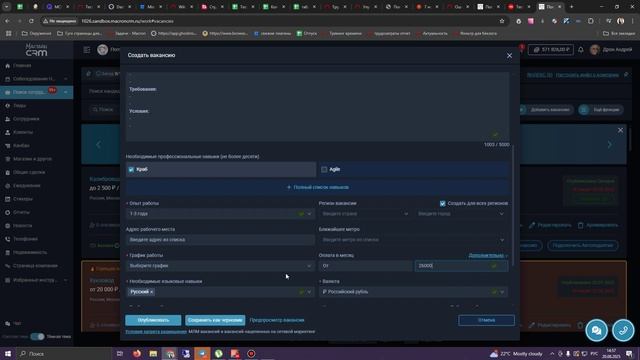Focus salary field containing 25000
The image size is (640, 360).
[461, 266]
